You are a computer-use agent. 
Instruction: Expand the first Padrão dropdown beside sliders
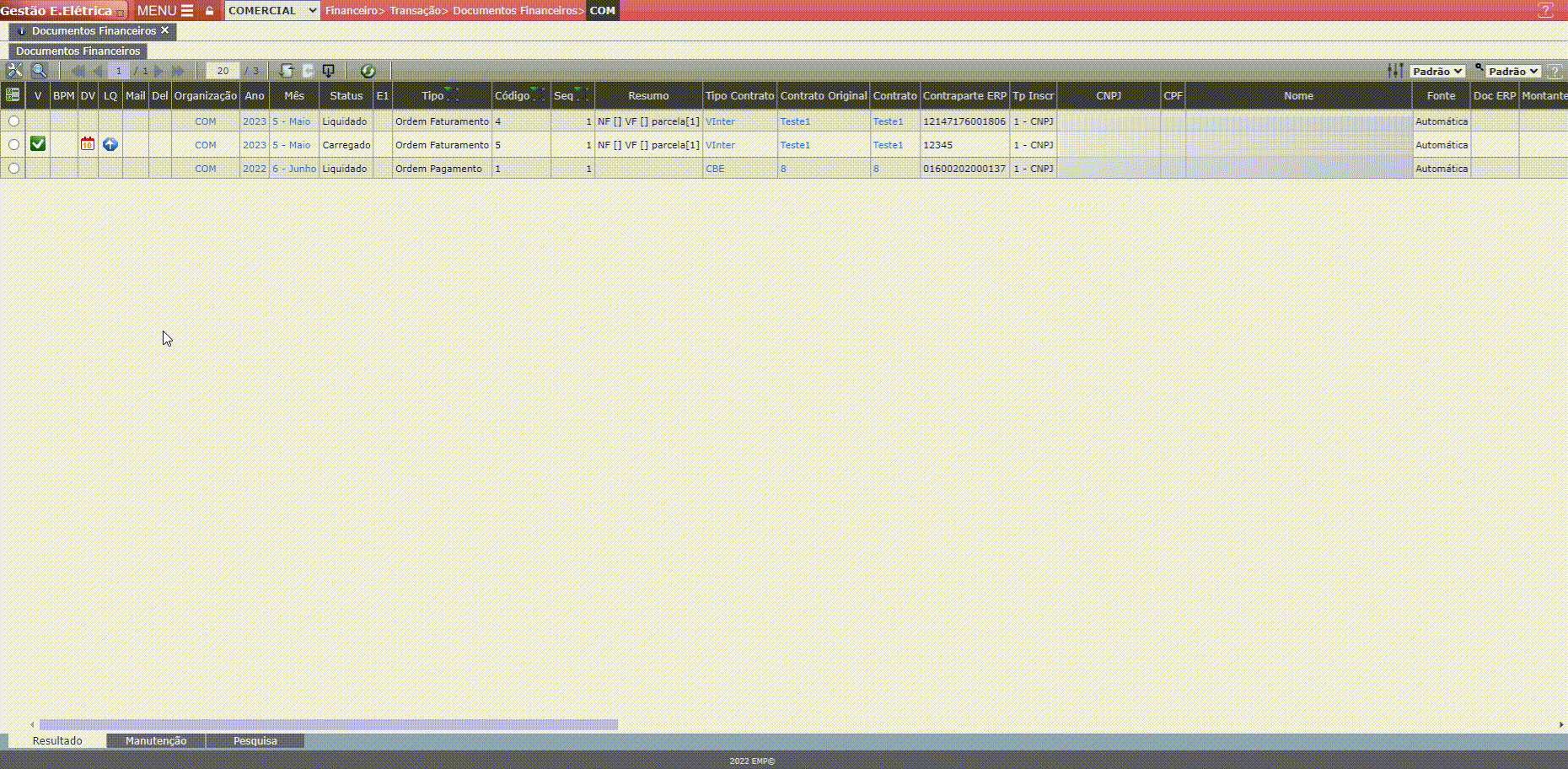coord(1436,72)
